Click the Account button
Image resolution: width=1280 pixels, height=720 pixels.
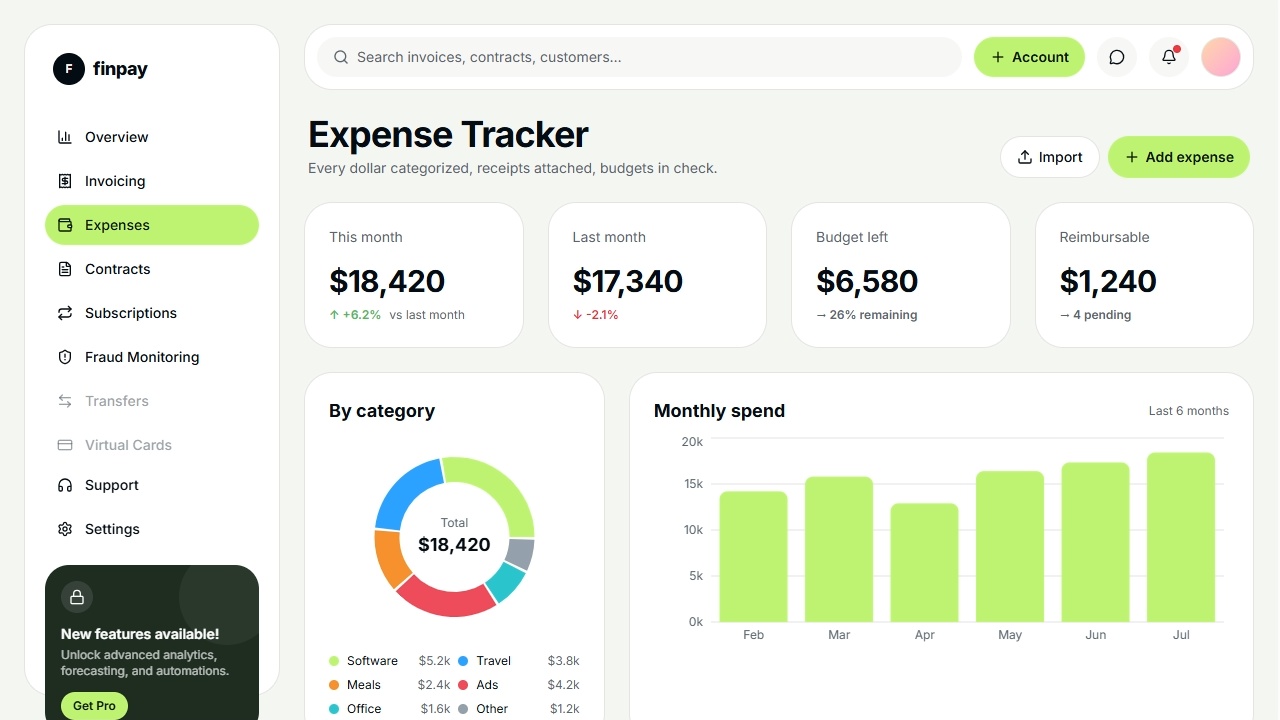click(x=1030, y=57)
